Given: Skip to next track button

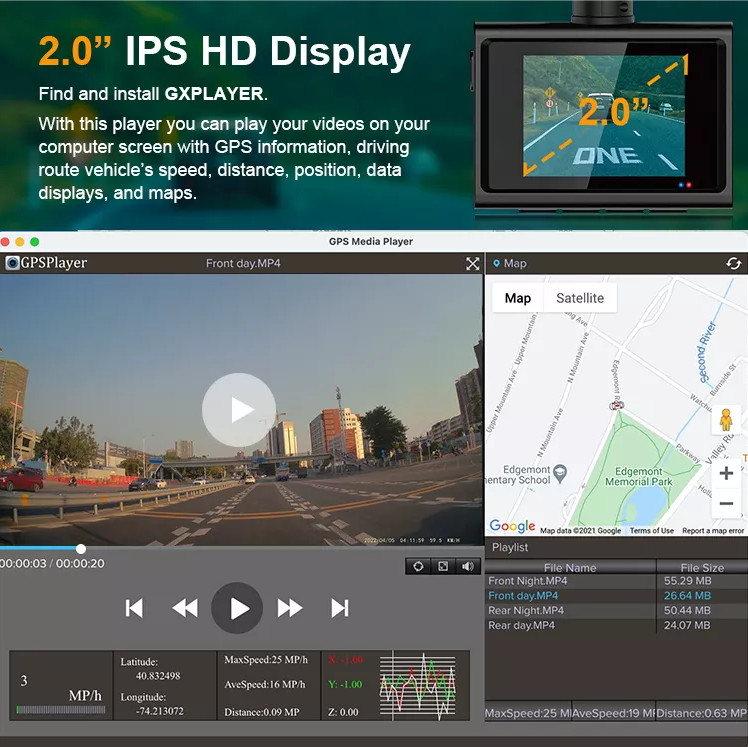Looking at the screenshot, I should 340,608.
